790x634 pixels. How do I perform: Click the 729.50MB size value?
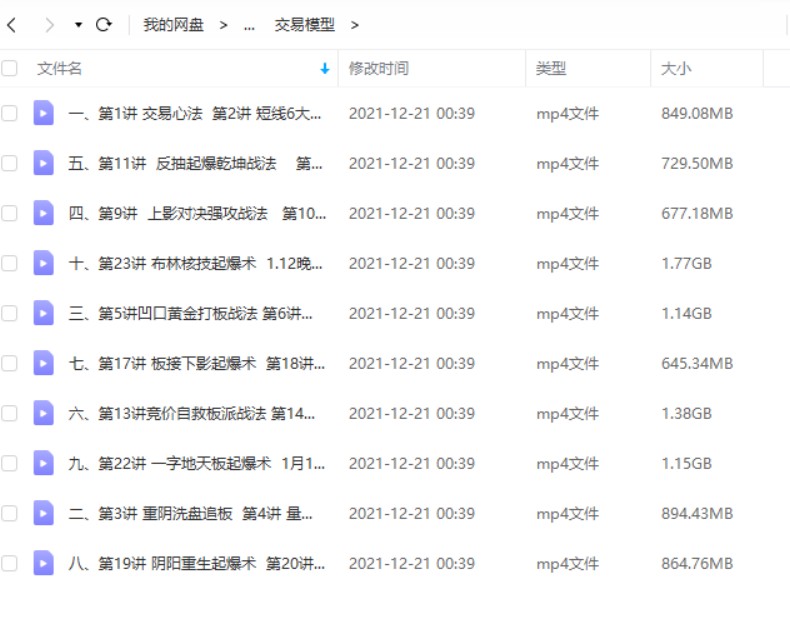[697, 163]
